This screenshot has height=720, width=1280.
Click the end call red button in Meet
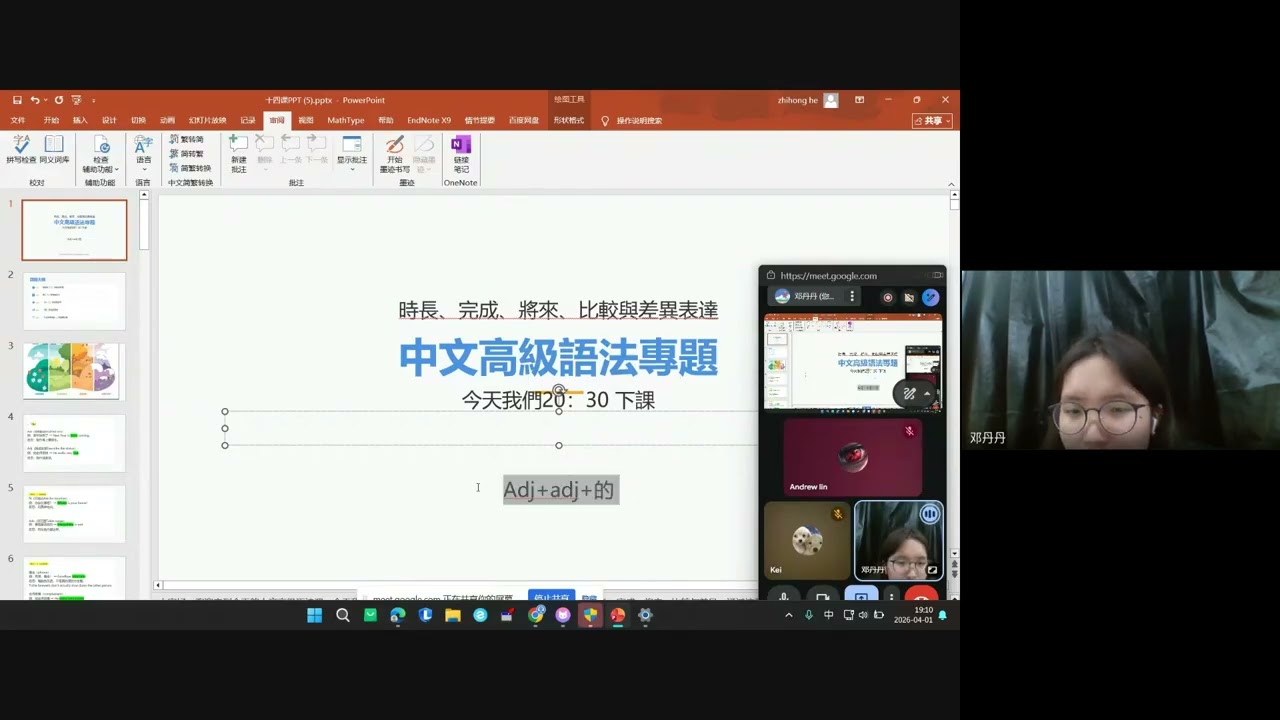click(921, 595)
